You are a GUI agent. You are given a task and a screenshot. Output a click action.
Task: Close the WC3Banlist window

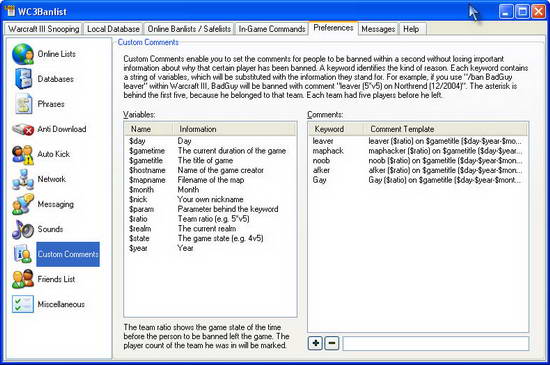(x=538, y=11)
